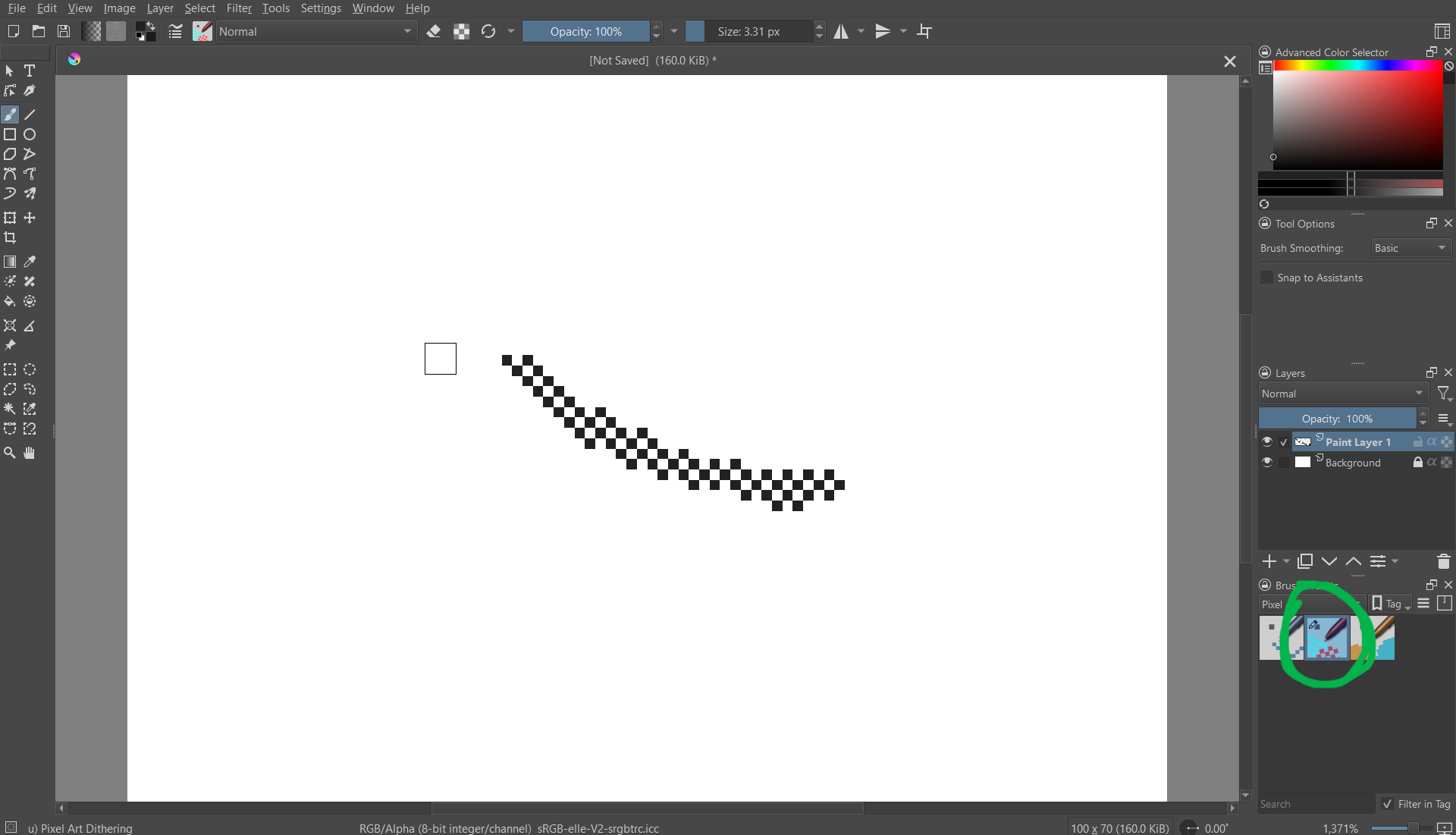The image size is (1456, 835).
Task: Select the Zoom tool
Action: pyautogui.click(x=10, y=453)
